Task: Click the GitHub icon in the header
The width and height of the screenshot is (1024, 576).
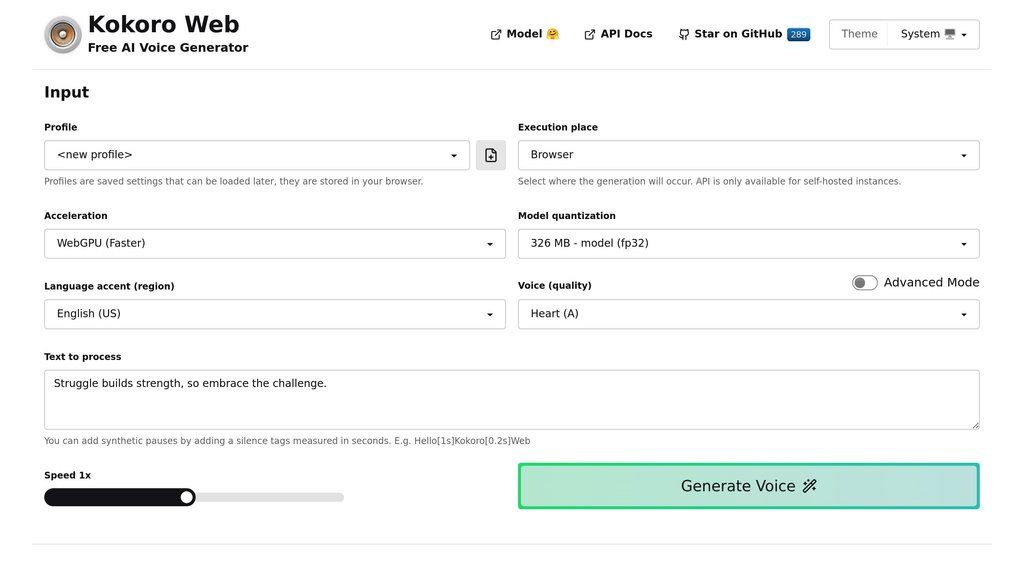Action: click(x=684, y=34)
